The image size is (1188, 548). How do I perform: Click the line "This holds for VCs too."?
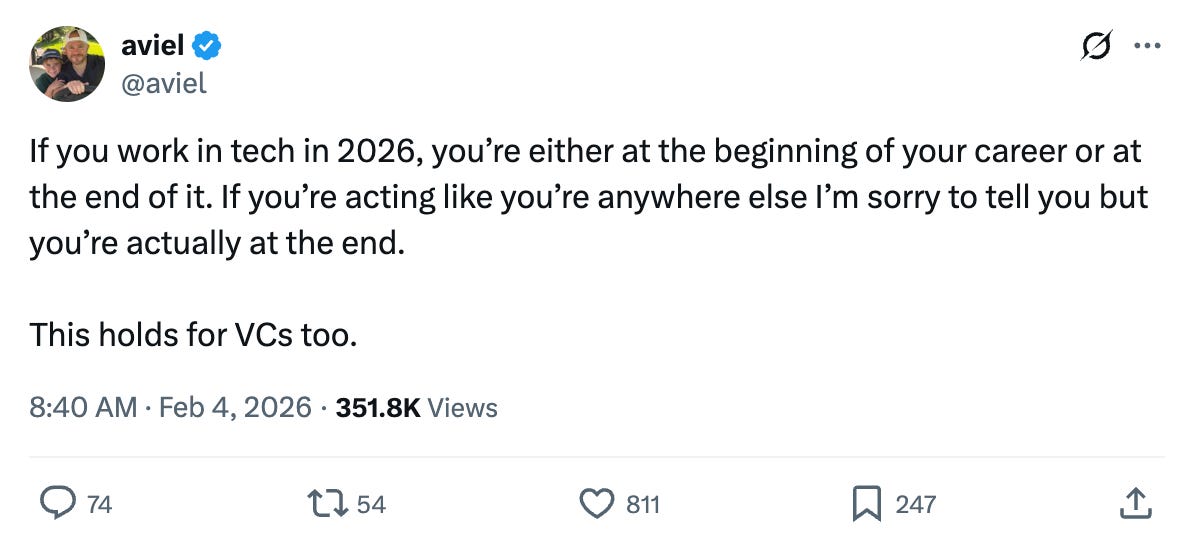pos(193,334)
